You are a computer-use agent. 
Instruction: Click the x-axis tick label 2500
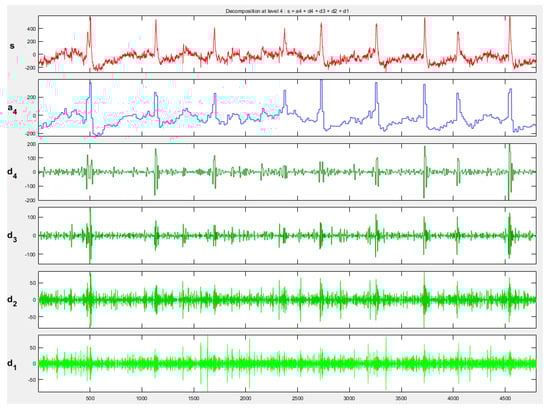click(297, 398)
